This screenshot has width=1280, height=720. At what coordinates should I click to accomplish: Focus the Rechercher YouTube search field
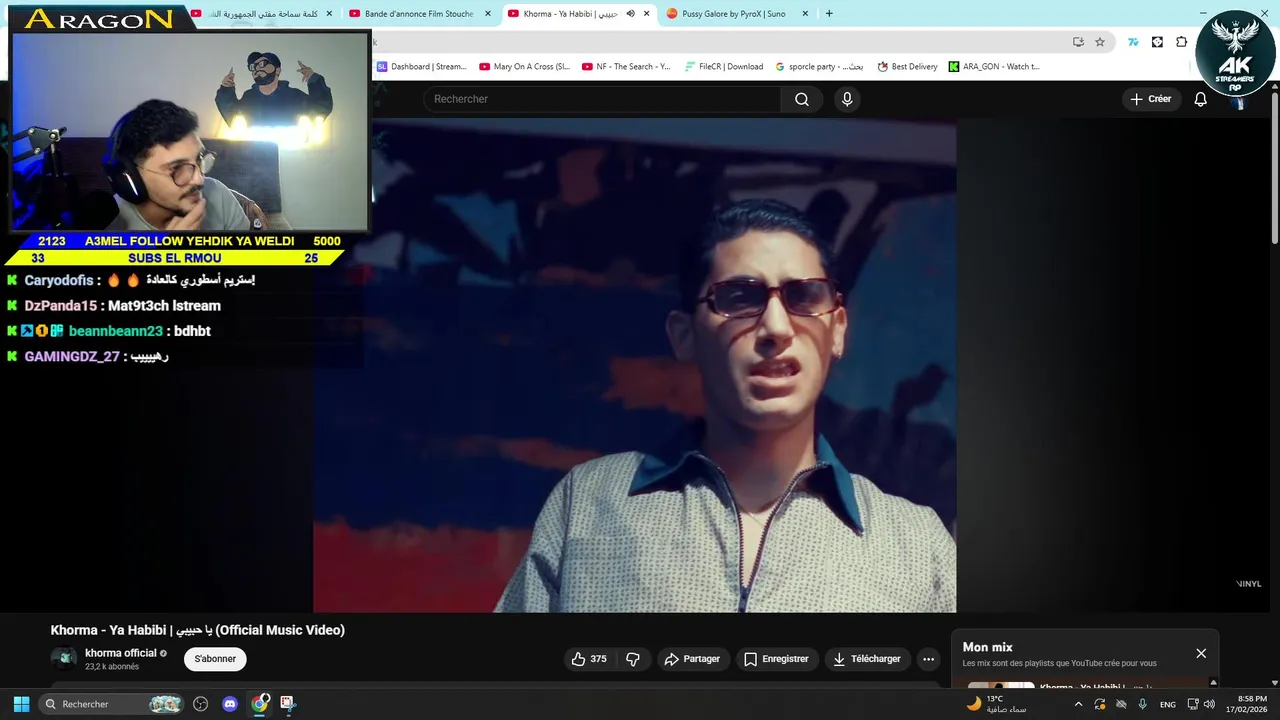pyautogui.click(x=602, y=99)
